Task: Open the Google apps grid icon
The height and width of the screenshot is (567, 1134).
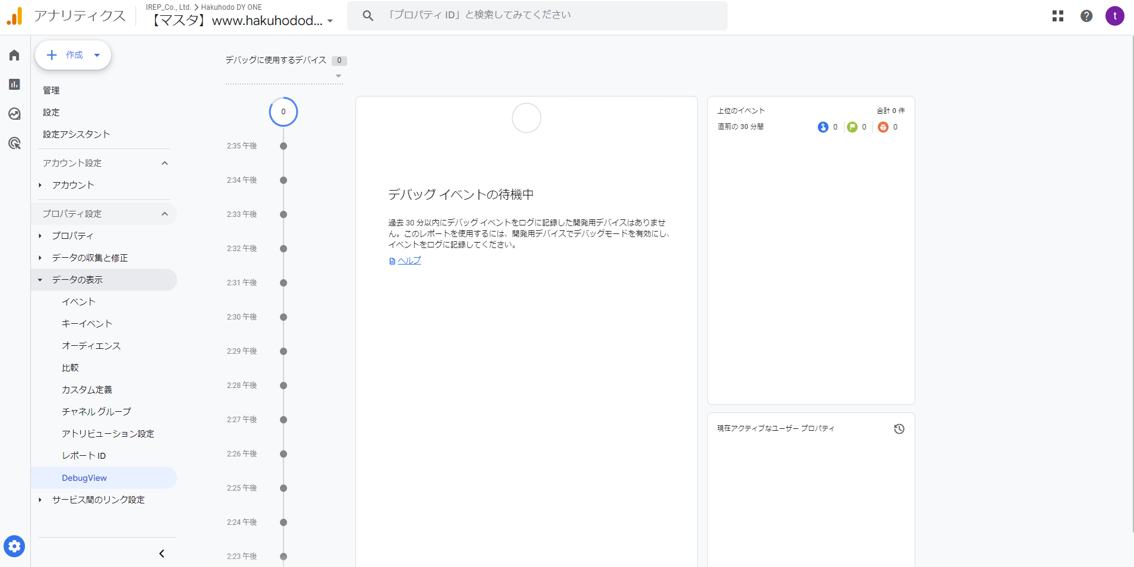Action: click(x=1057, y=16)
